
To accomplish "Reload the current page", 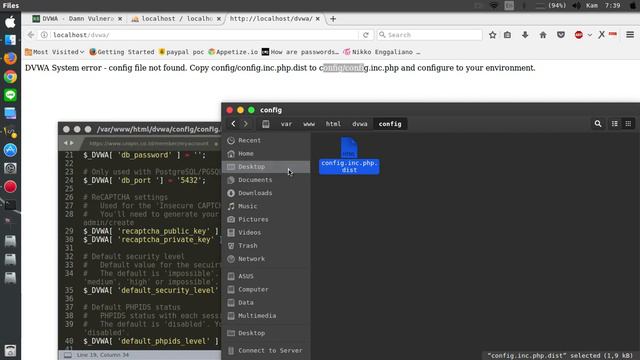I will pos(366,35).
